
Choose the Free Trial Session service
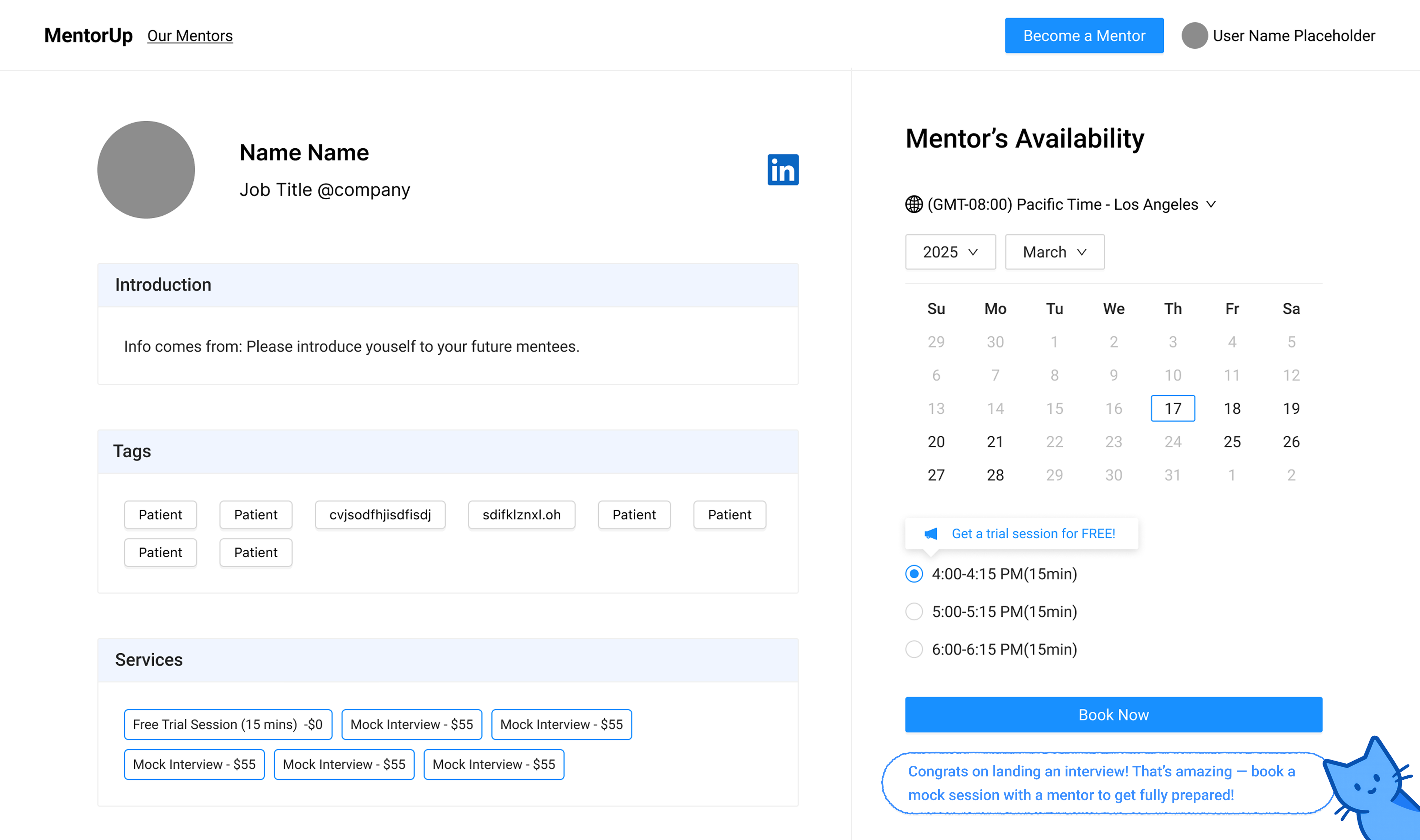click(x=227, y=725)
